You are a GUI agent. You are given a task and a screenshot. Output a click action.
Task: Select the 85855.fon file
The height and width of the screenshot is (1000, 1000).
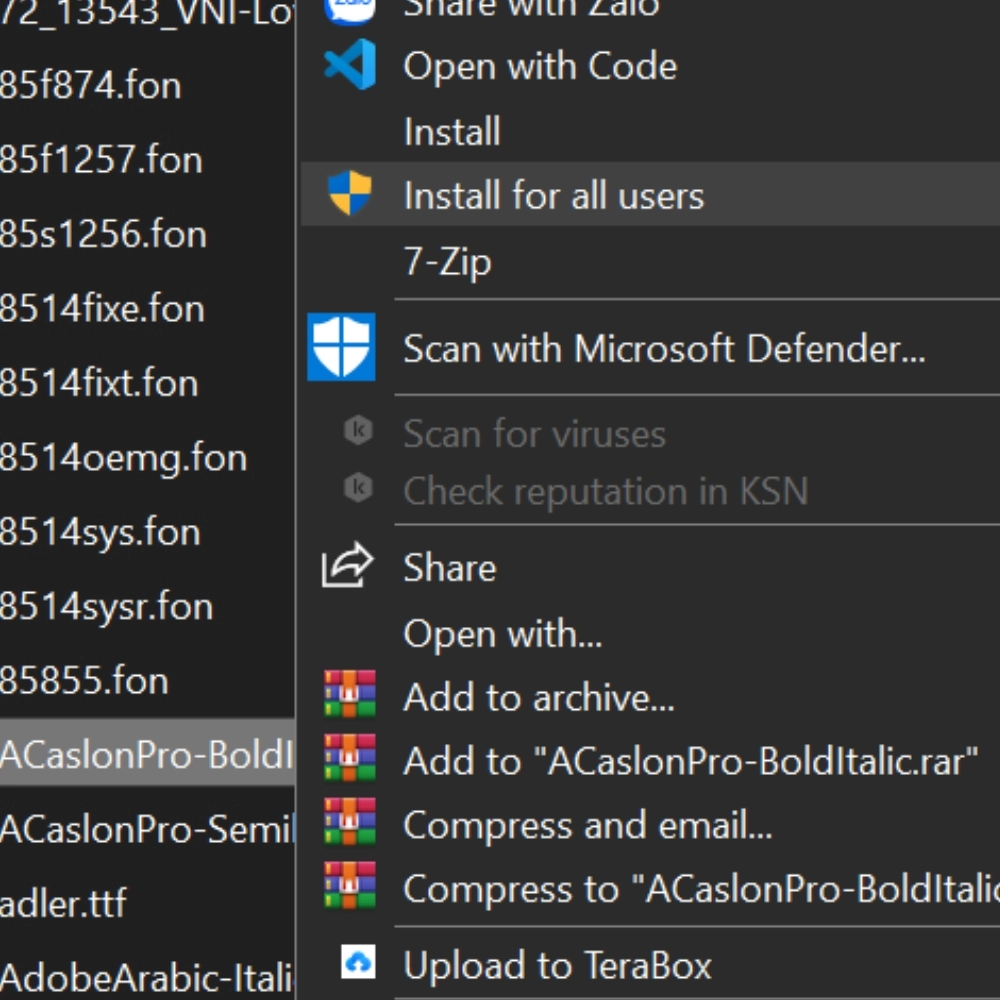(x=84, y=681)
